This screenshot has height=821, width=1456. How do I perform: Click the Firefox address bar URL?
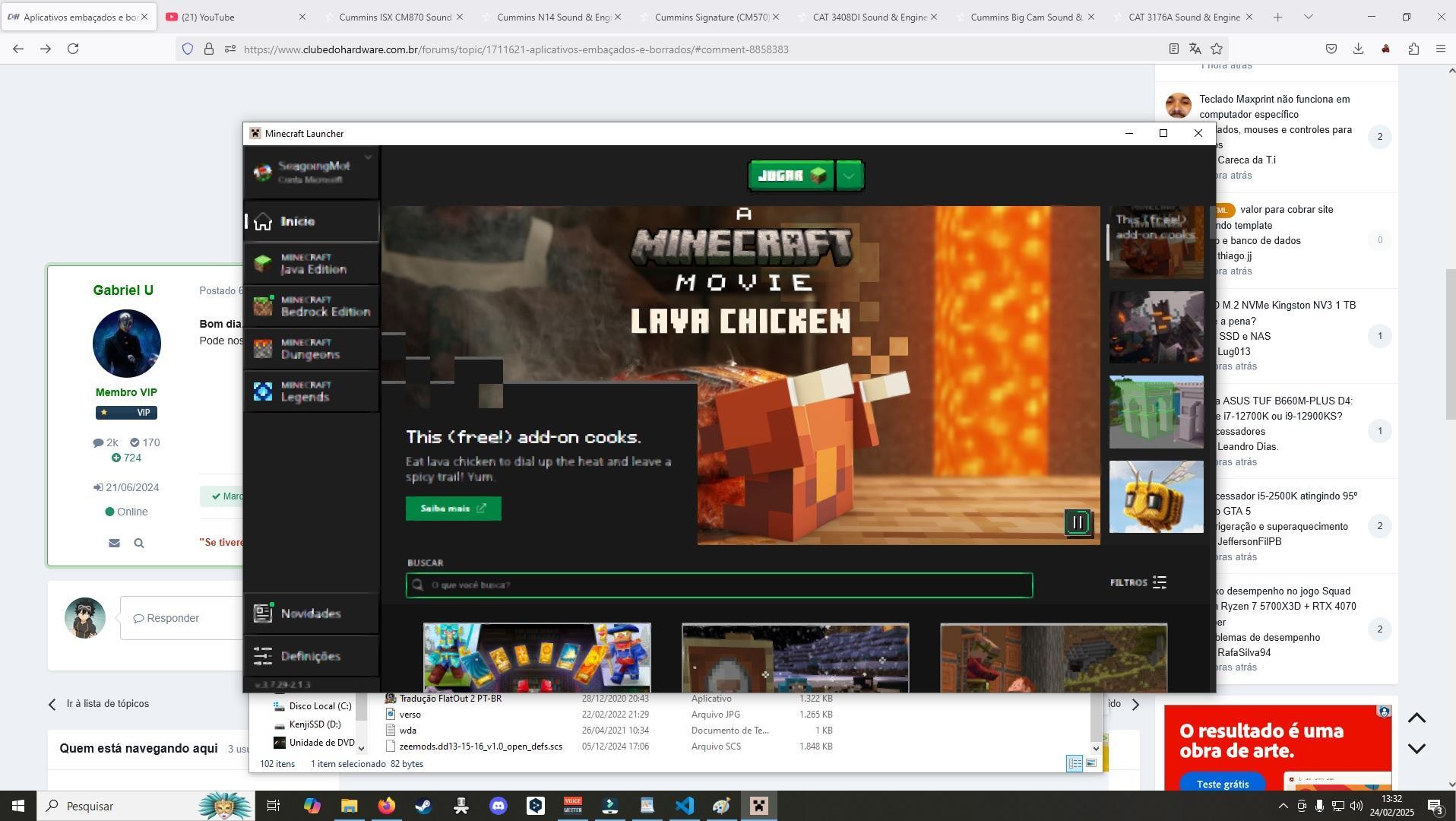(x=516, y=49)
